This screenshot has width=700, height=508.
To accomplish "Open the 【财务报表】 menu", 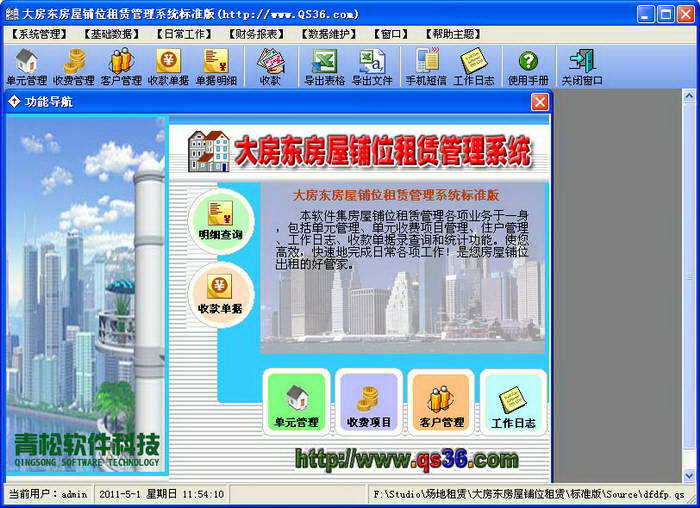I will coord(256,34).
